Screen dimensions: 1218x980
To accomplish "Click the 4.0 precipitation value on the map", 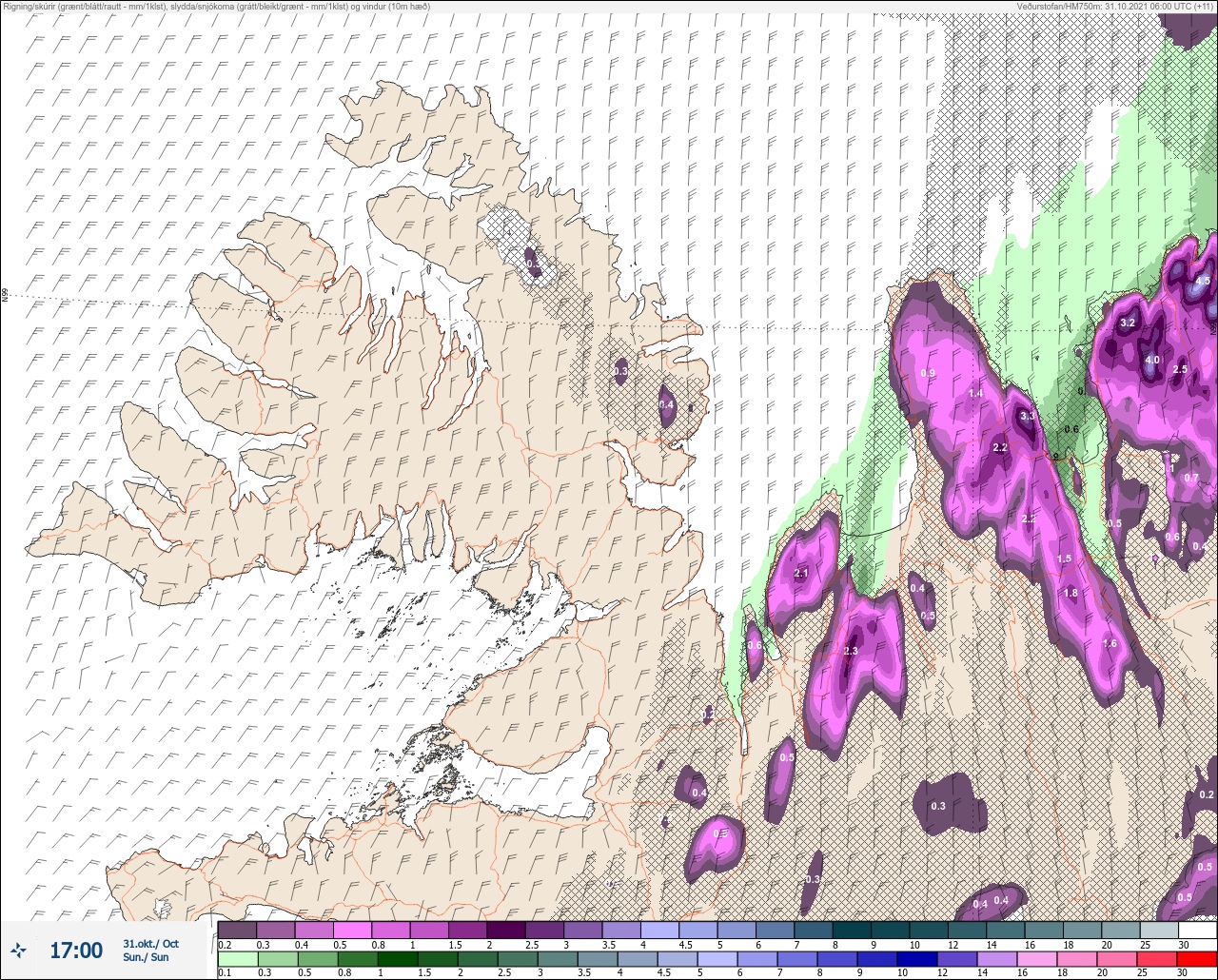I will [1151, 361].
